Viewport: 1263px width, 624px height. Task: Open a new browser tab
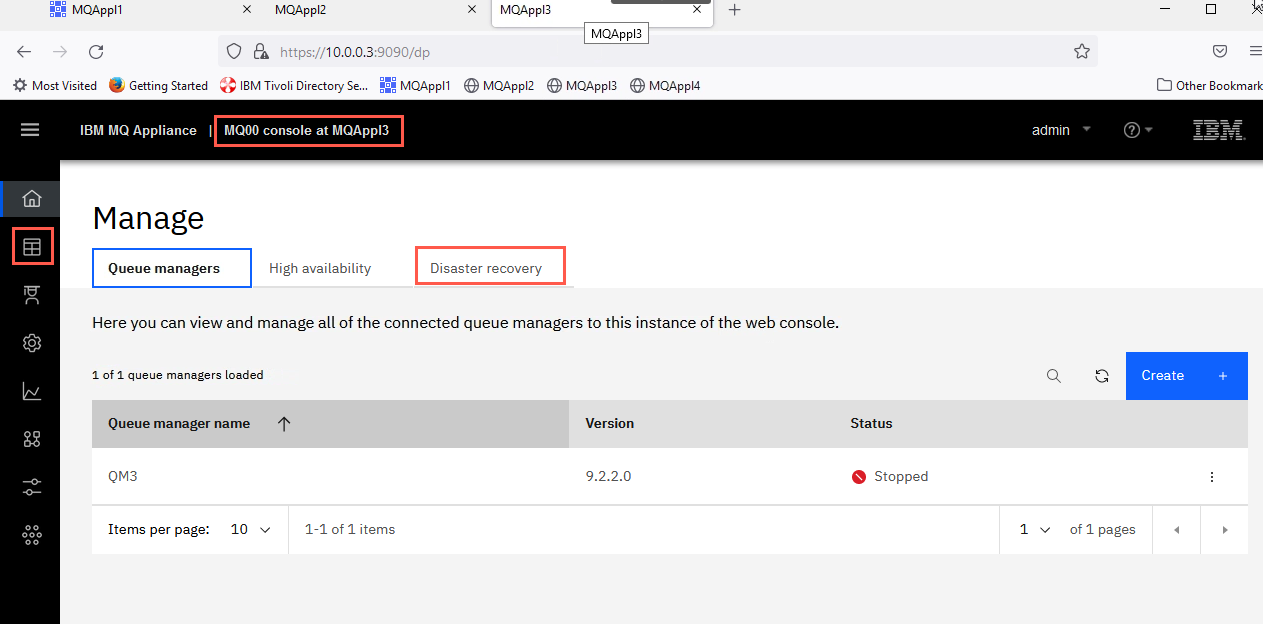[735, 10]
